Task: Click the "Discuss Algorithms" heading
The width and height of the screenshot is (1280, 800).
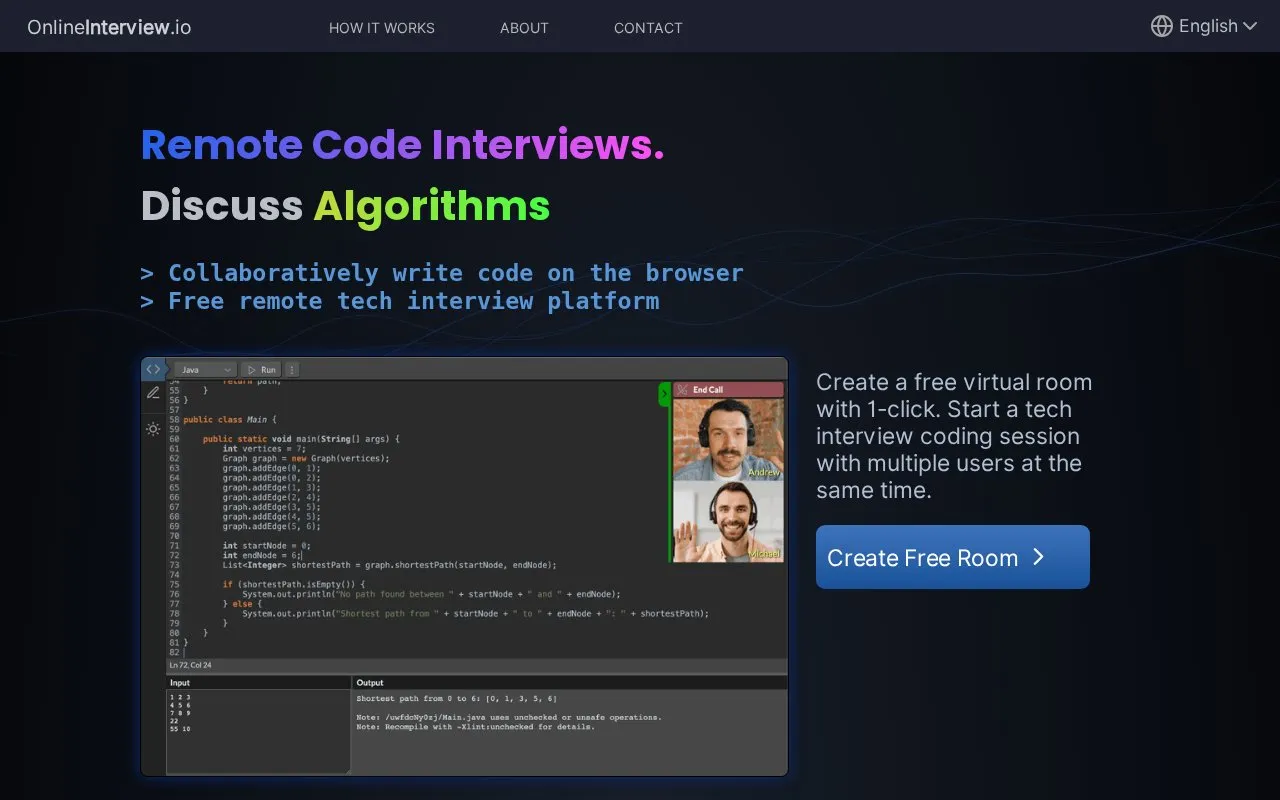Action: point(346,206)
